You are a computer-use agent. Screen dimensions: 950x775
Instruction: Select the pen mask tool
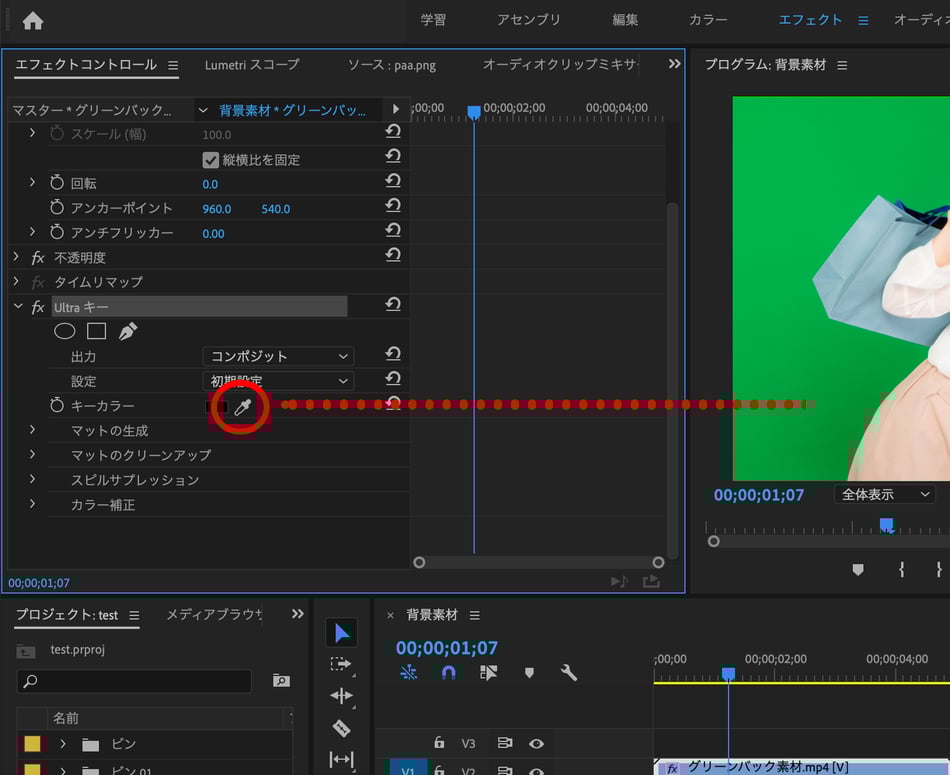(127, 331)
